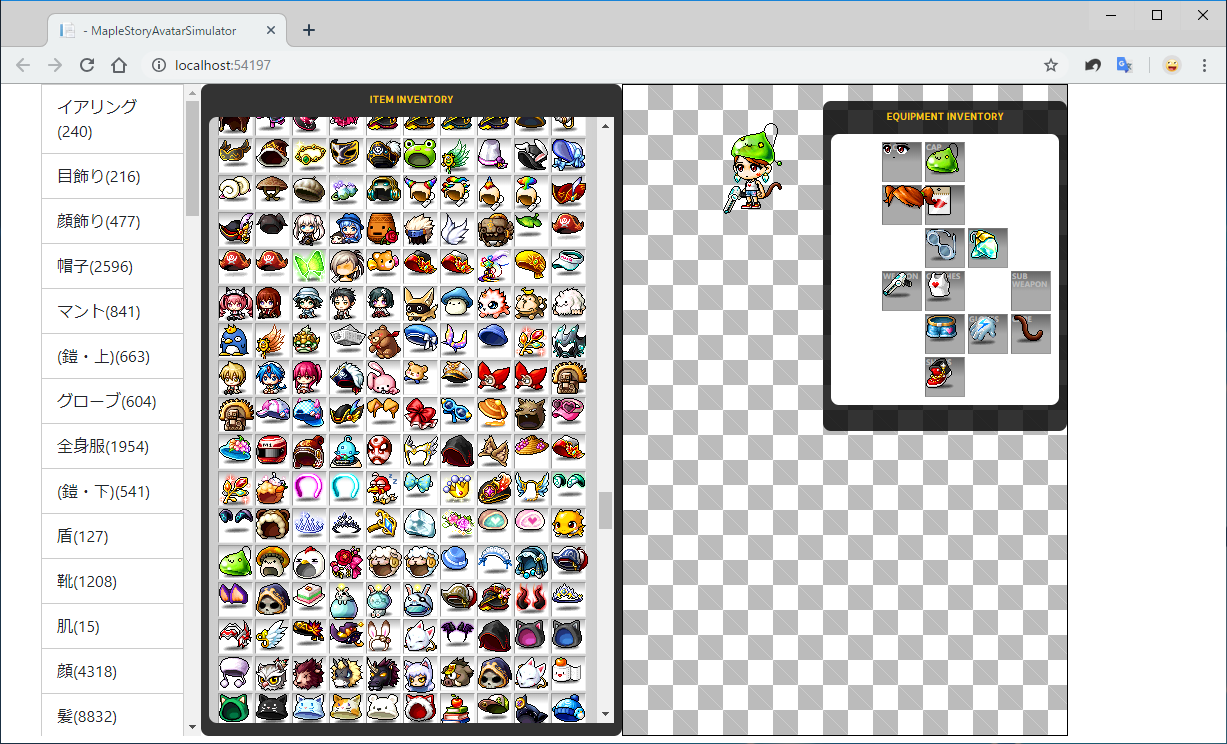Click the category sidebar scrollbar thumb

192,157
